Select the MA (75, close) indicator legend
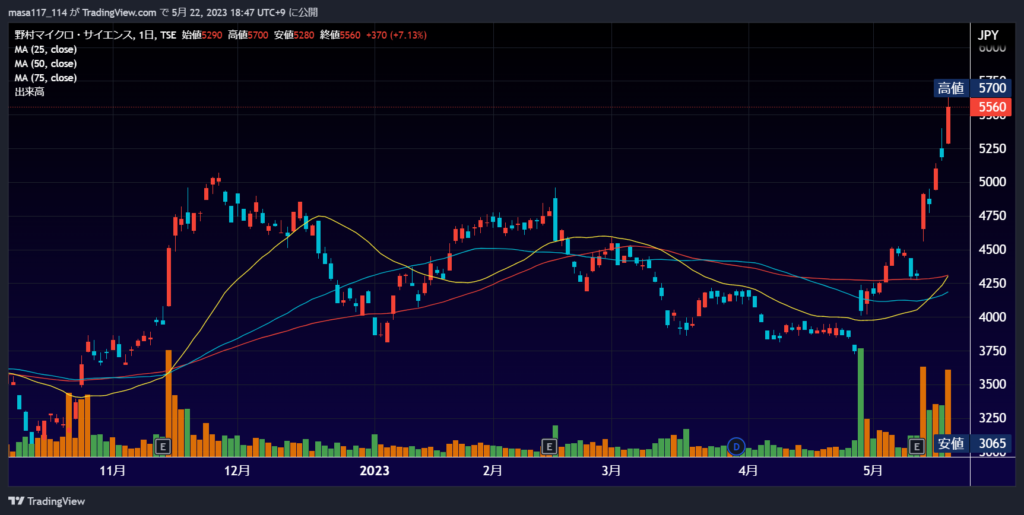1024x515 pixels. pyautogui.click(x=46, y=78)
